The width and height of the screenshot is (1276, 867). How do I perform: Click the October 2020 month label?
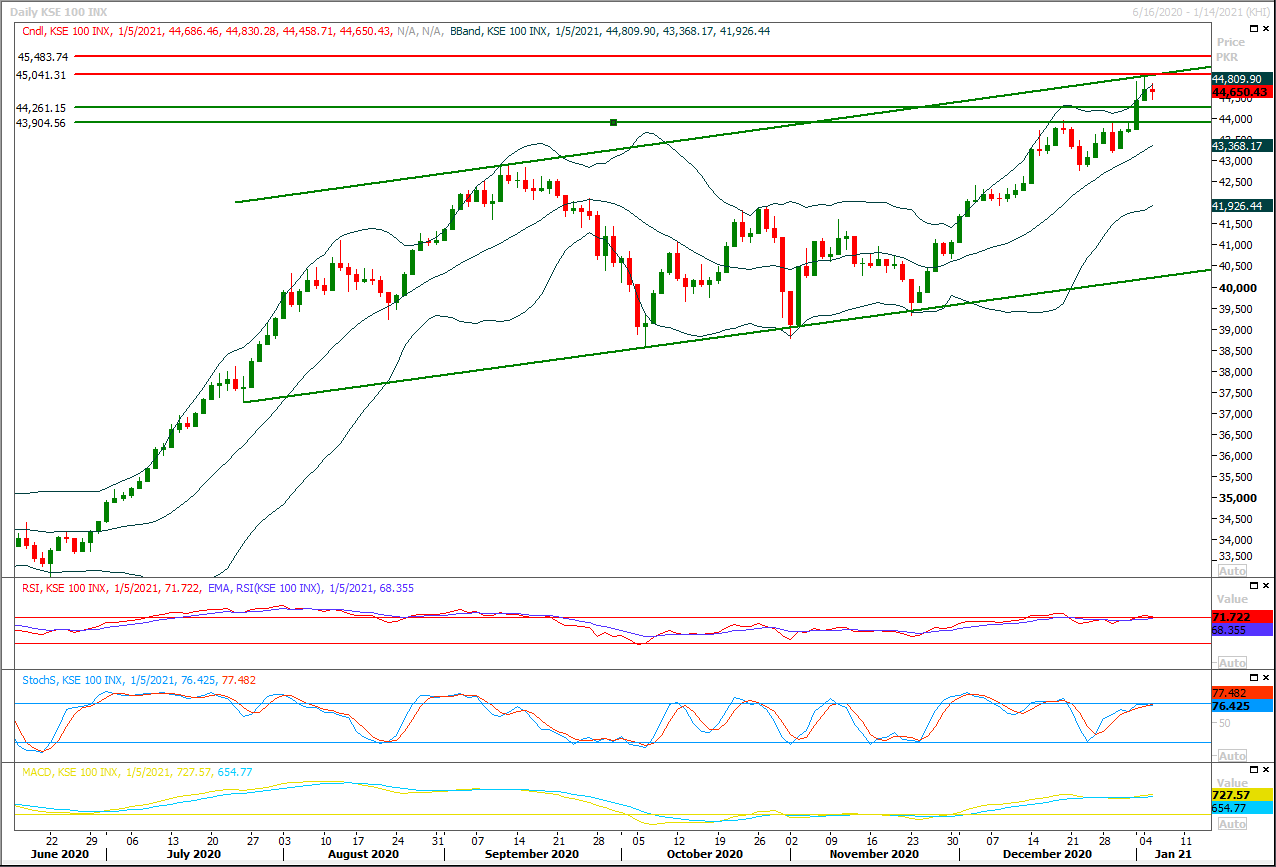coord(704,855)
